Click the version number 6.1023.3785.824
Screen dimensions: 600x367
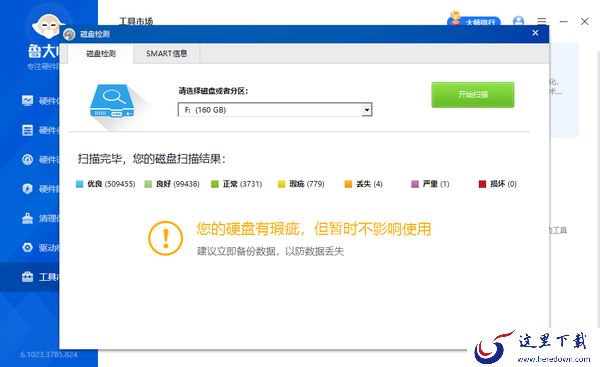tap(49, 355)
